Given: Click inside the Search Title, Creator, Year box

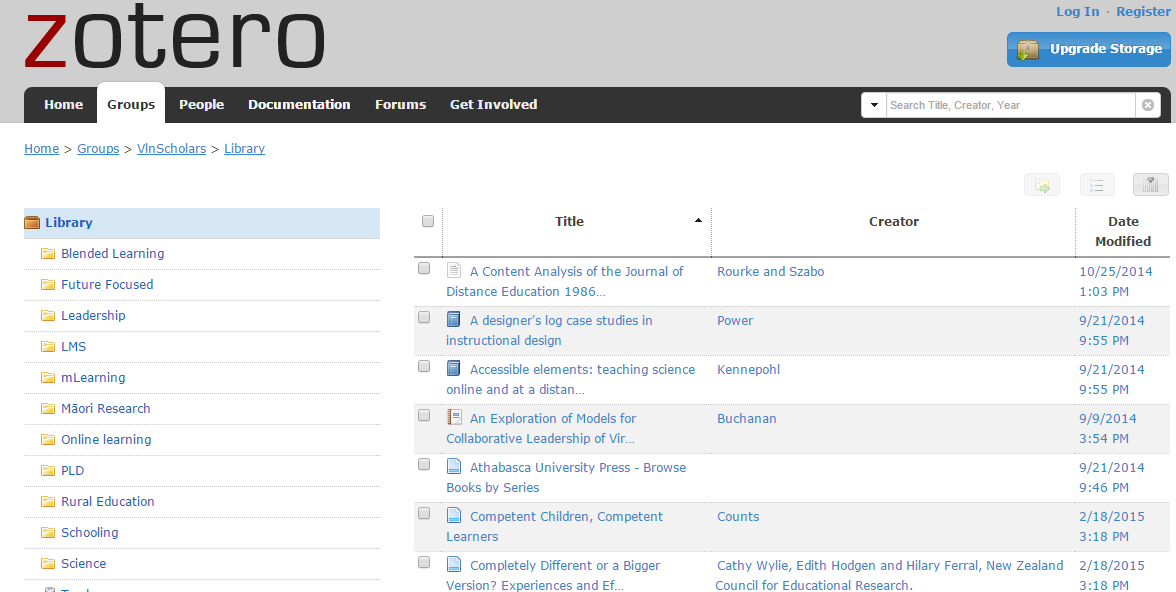Looking at the screenshot, I should pos(1005,104).
